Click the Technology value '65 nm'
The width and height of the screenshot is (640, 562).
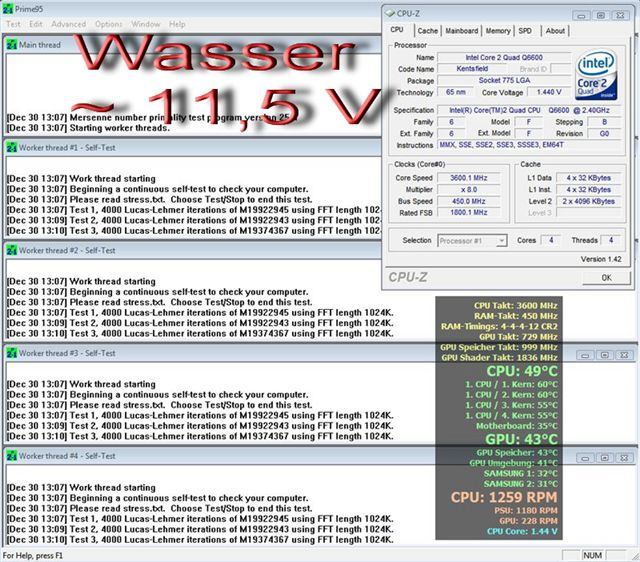click(x=456, y=92)
